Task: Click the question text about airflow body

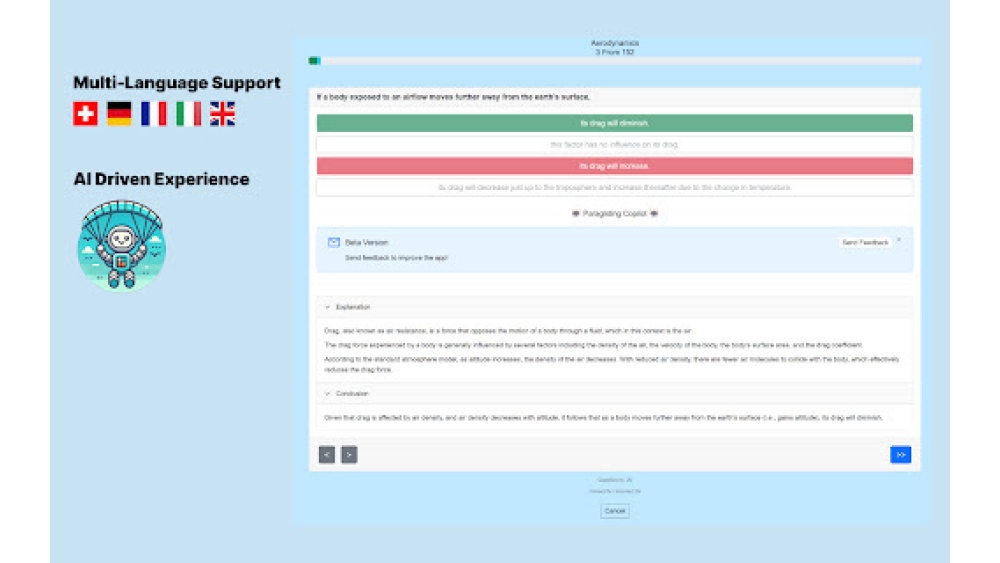Action: (453, 97)
